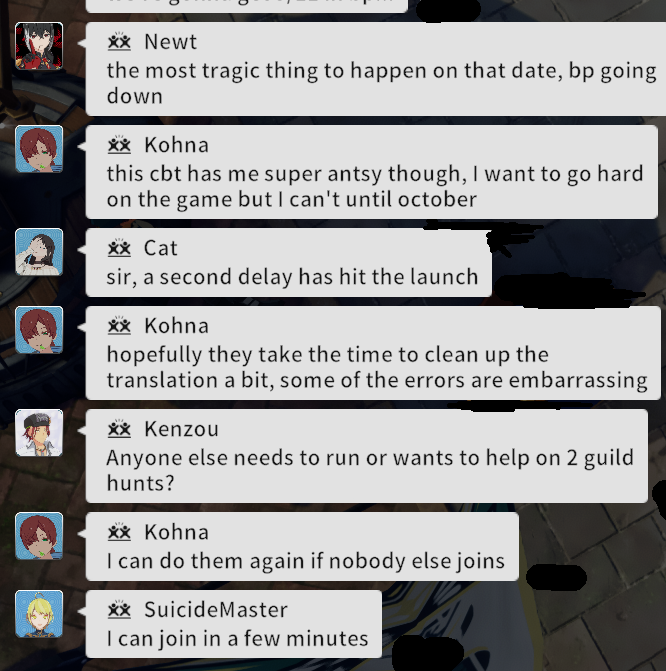This screenshot has height=671, width=666.
Task: Click the 'I can join in a few minutes' bubble
Action: (234, 624)
